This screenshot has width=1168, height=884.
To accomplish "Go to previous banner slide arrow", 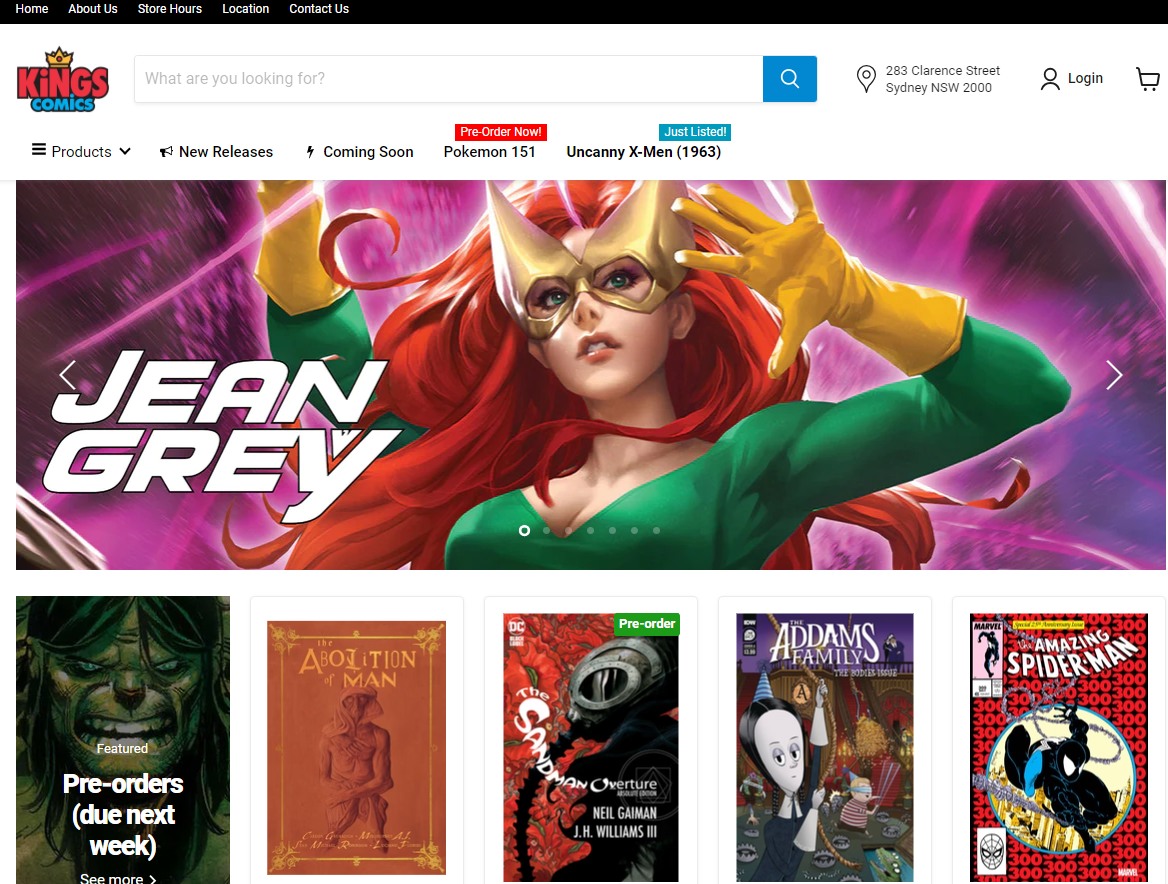I will 68,375.
